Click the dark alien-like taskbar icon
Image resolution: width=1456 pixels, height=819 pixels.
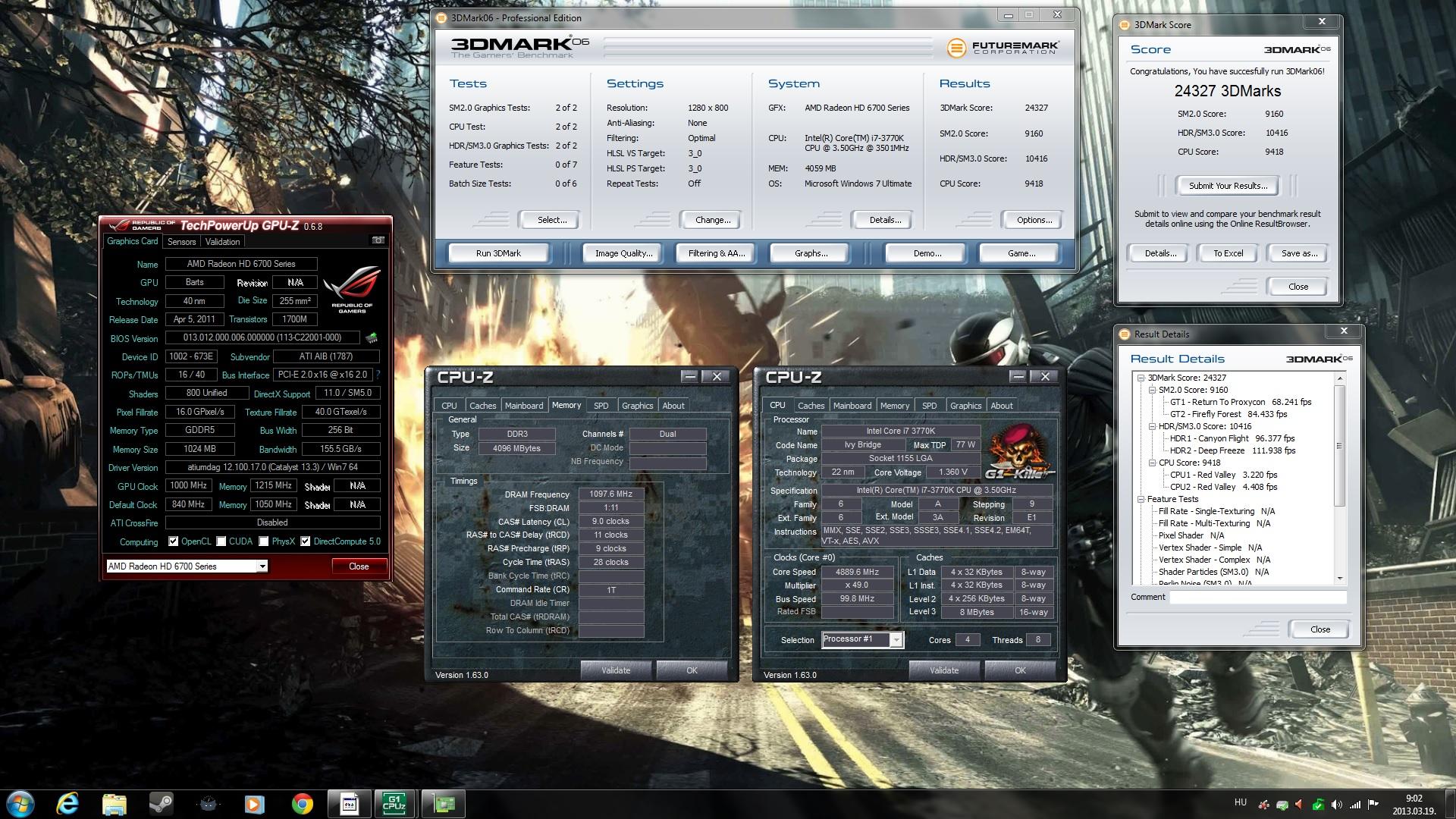[209, 803]
